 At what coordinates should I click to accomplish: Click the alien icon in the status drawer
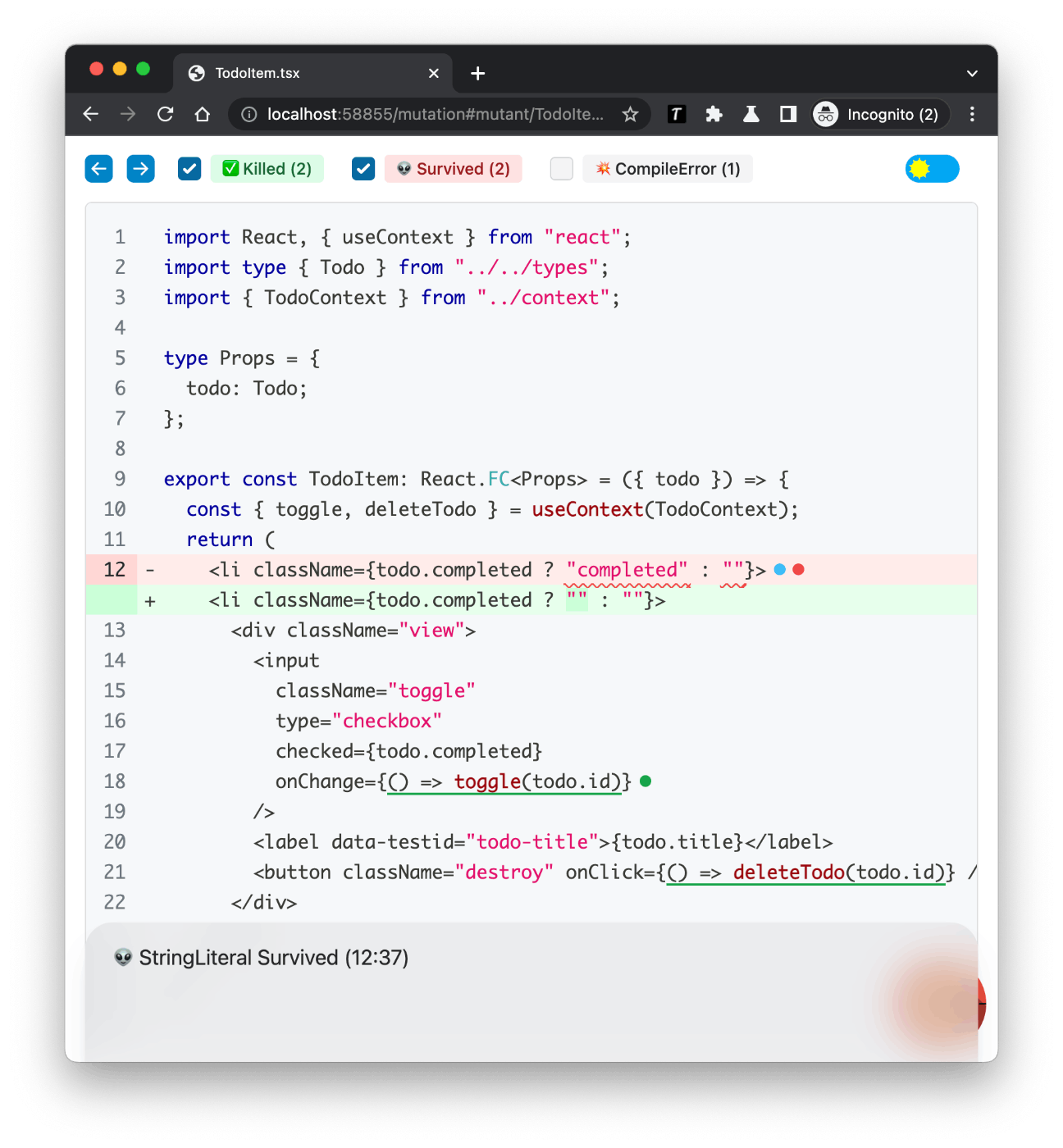pos(123,957)
